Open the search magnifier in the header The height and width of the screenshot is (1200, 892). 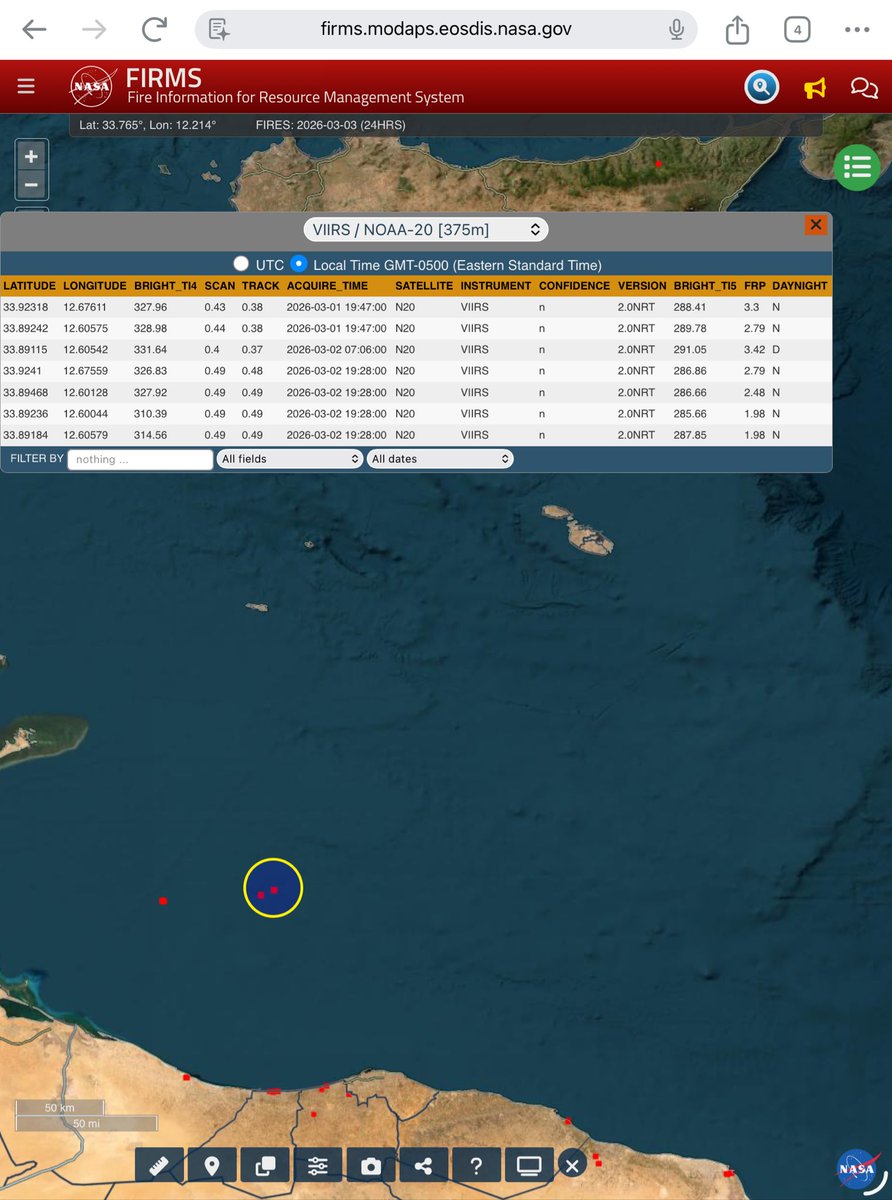coord(762,87)
